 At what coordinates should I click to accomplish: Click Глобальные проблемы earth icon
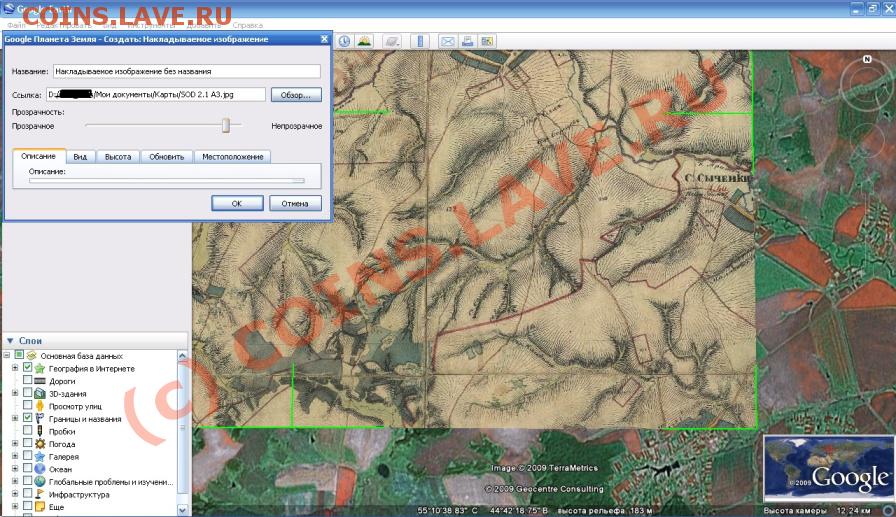click(x=39, y=482)
